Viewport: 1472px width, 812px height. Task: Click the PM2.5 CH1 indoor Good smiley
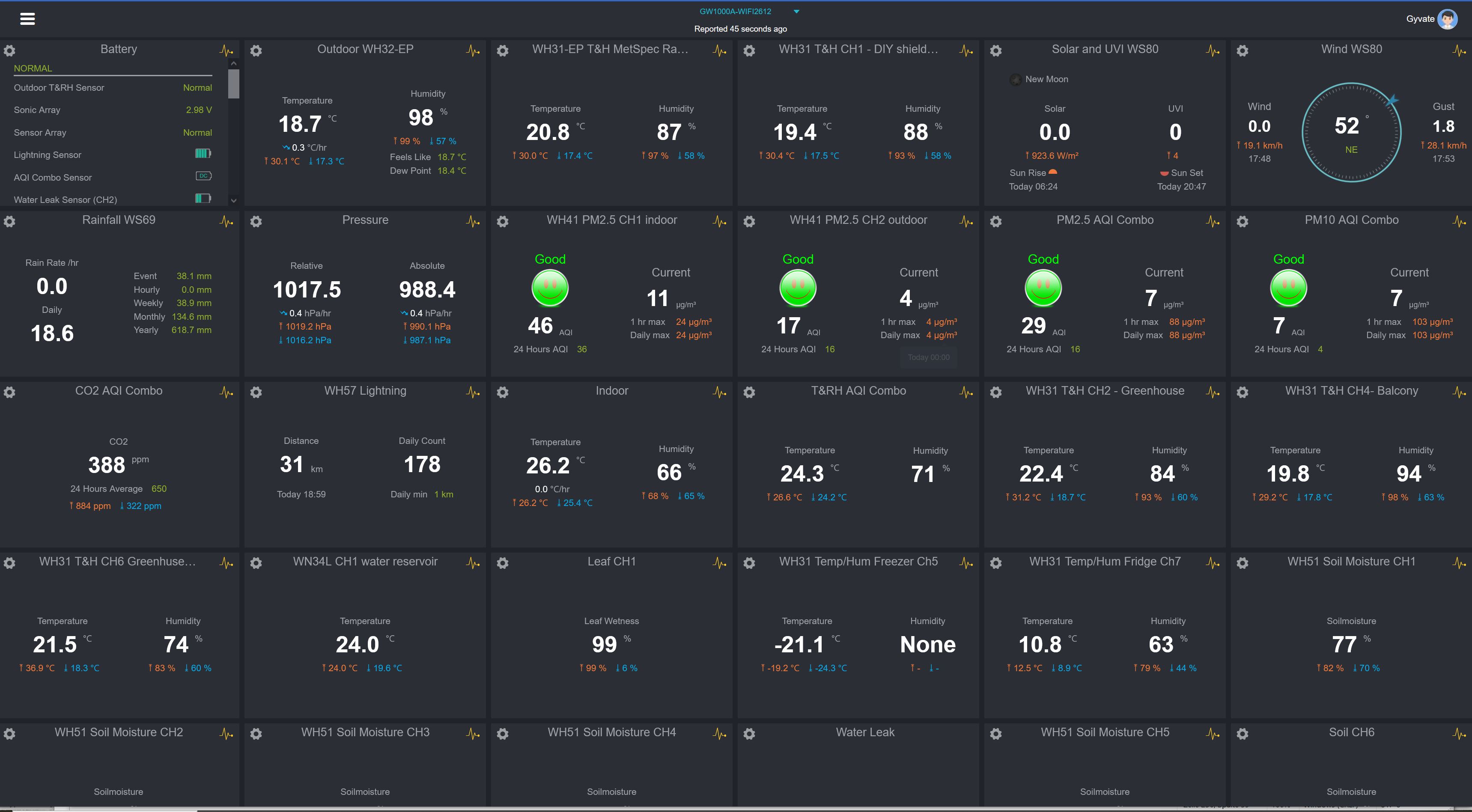(550, 288)
